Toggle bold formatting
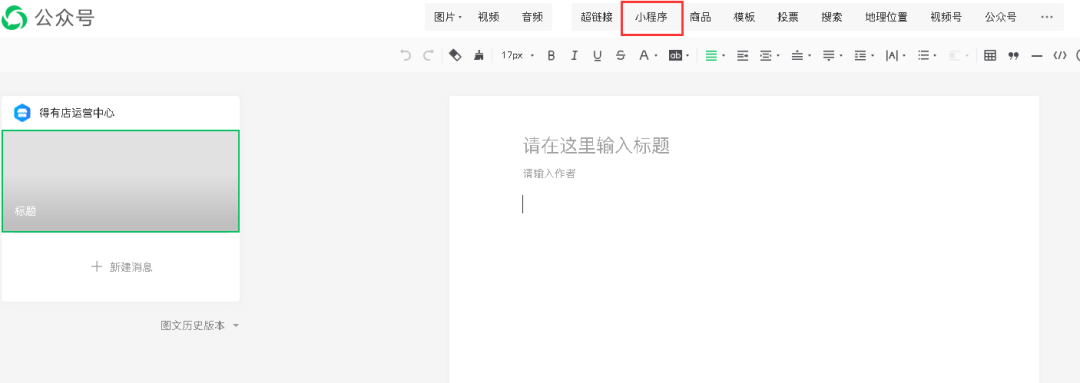 pyautogui.click(x=551, y=56)
